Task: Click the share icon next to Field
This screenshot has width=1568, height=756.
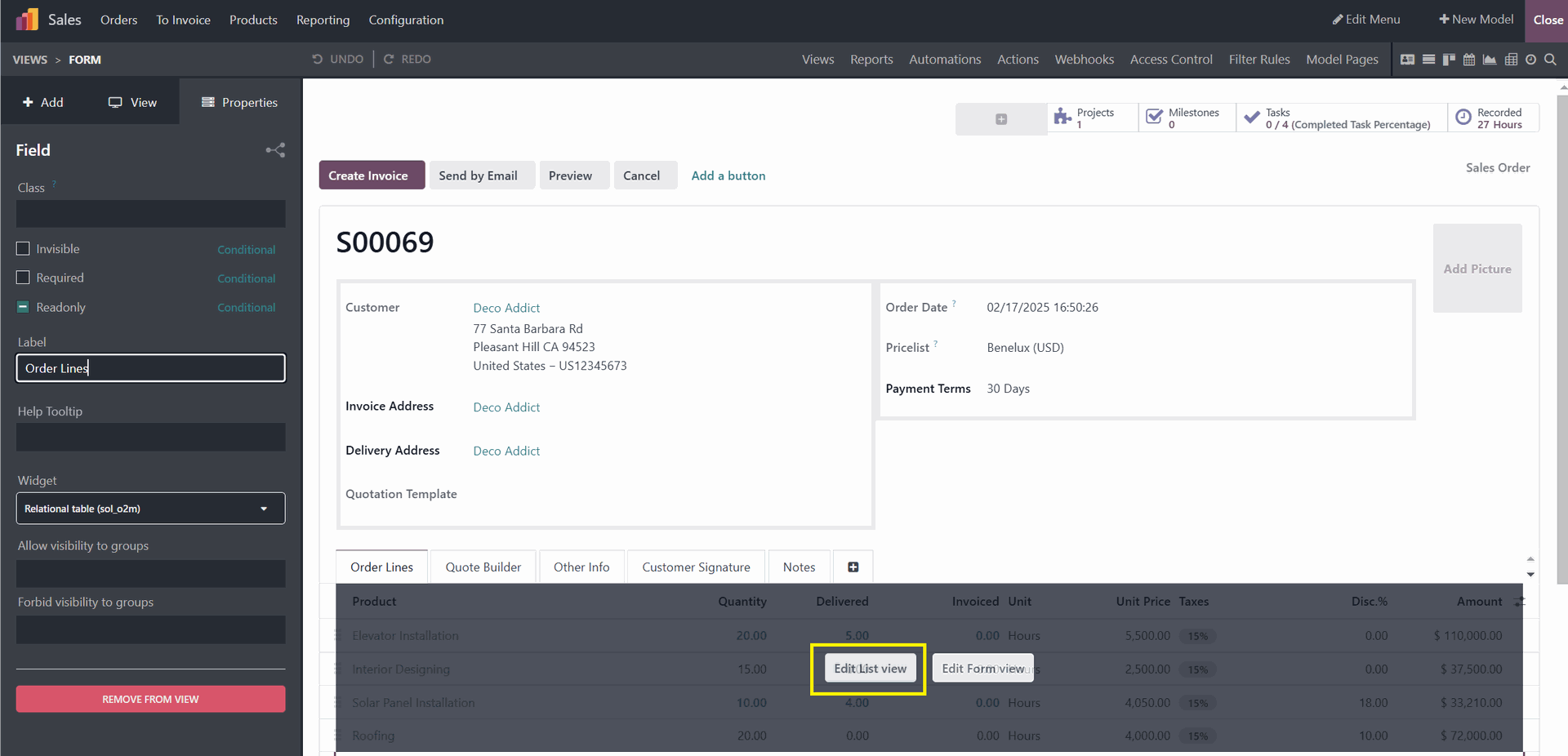Action: tap(275, 150)
